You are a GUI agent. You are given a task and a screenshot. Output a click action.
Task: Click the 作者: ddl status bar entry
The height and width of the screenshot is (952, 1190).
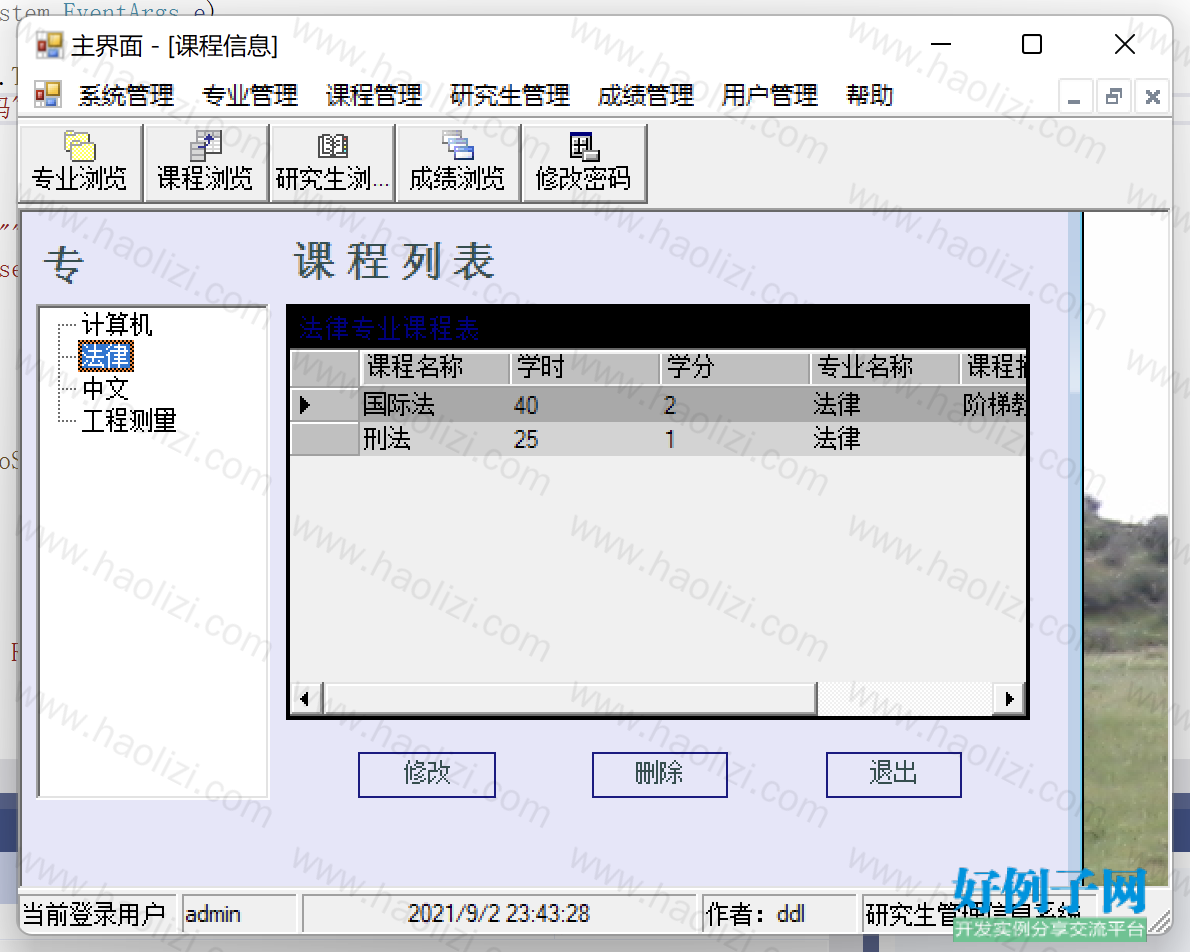tap(779, 914)
